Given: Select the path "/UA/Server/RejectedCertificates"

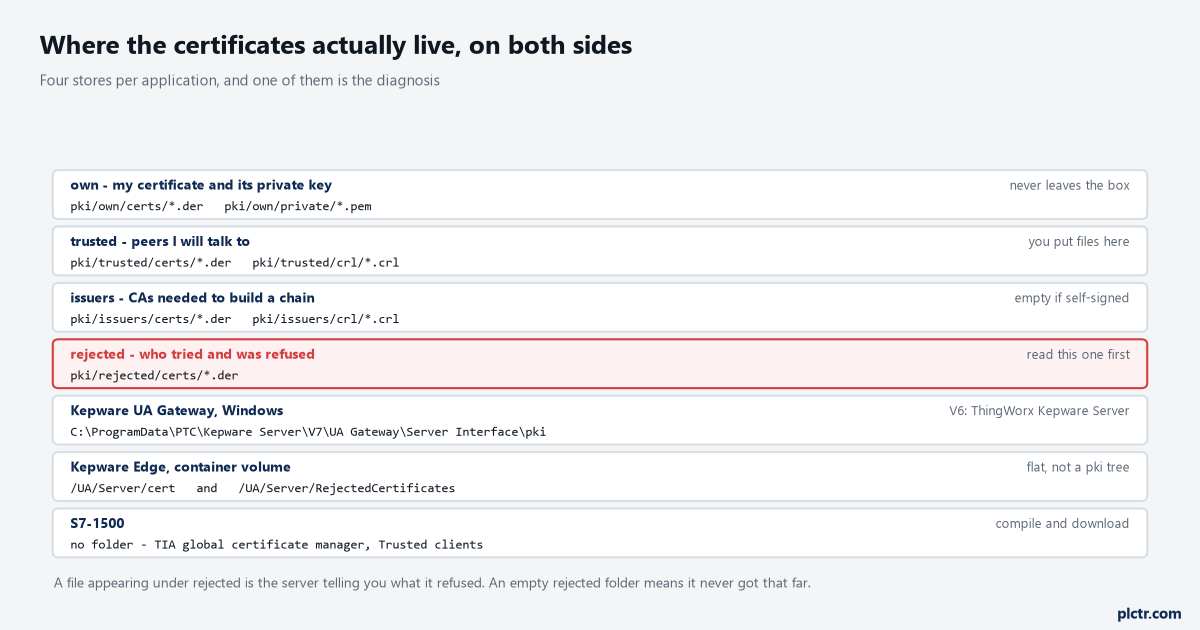Looking at the screenshot, I should (347, 489).
